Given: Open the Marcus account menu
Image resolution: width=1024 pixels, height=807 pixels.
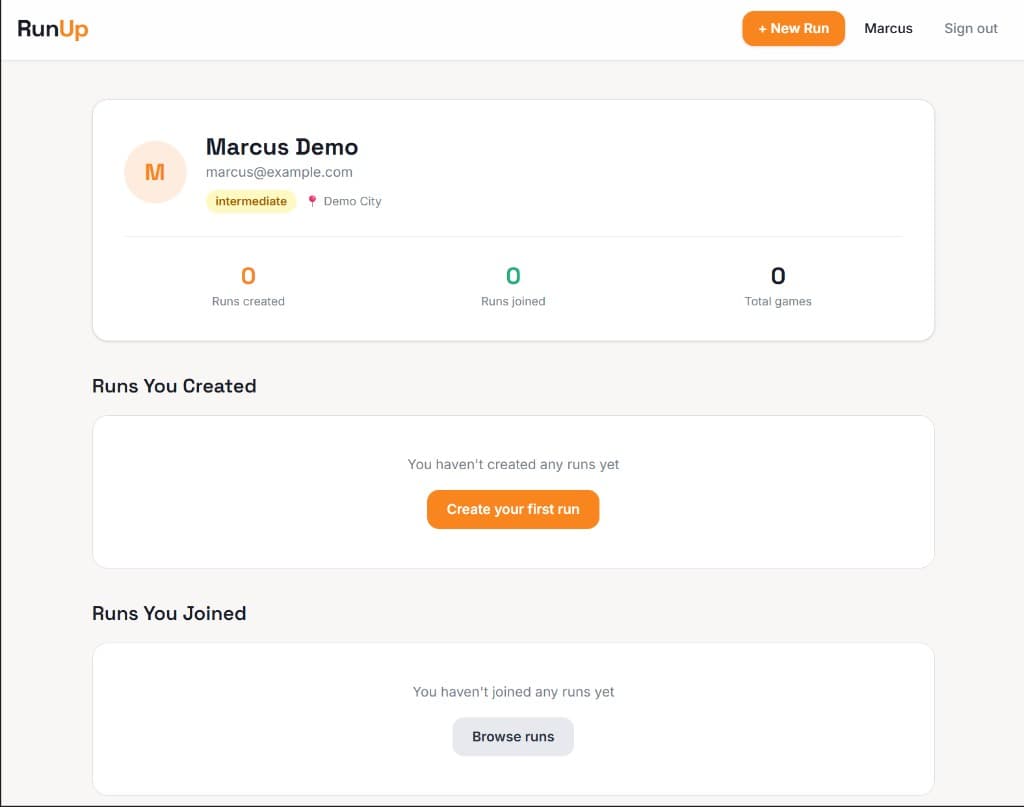Looking at the screenshot, I should (888, 28).
